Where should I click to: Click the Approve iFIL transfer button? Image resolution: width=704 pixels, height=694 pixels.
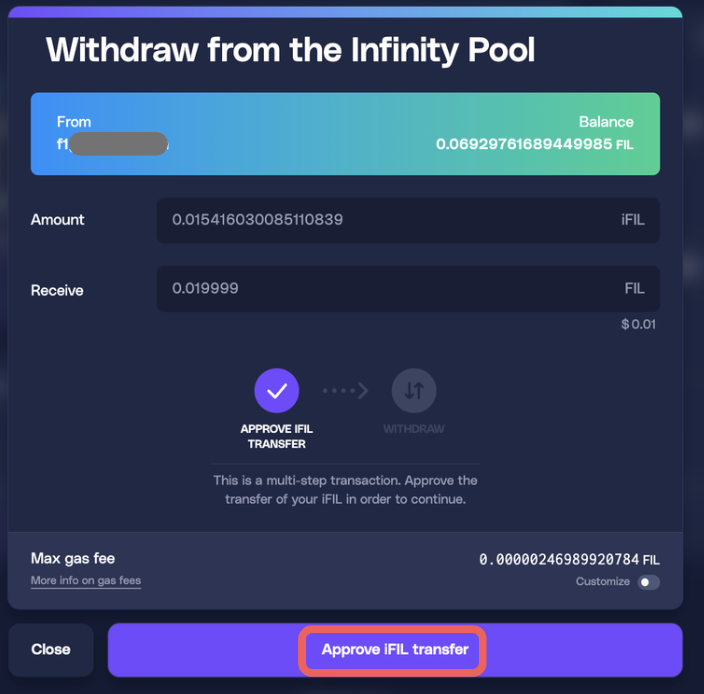coord(395,650)
